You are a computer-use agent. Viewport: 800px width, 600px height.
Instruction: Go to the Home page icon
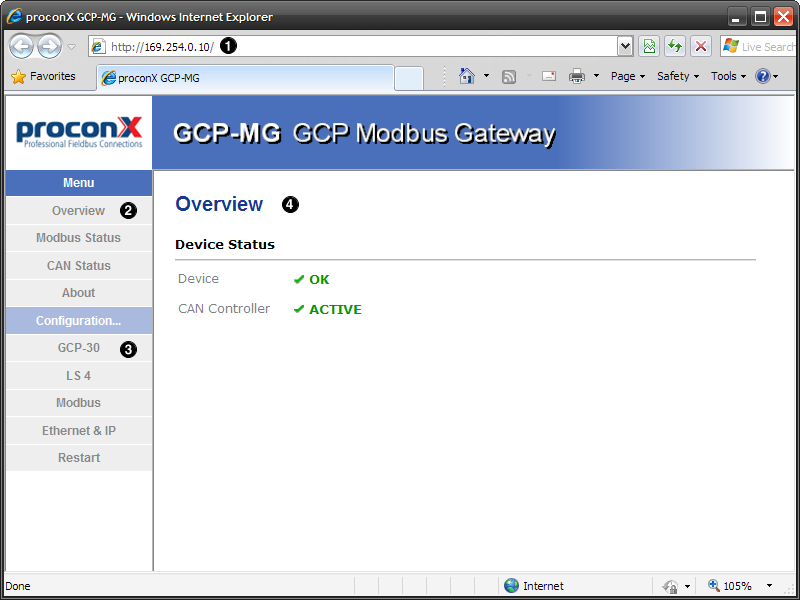pyautogui.click(x=467, y=76)
